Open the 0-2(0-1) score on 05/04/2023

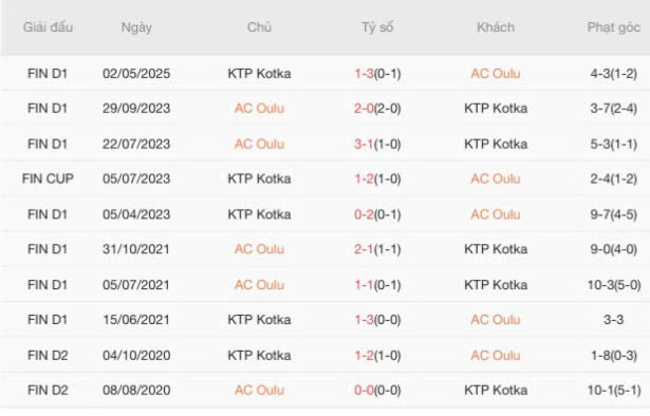(x=377, y=214)
